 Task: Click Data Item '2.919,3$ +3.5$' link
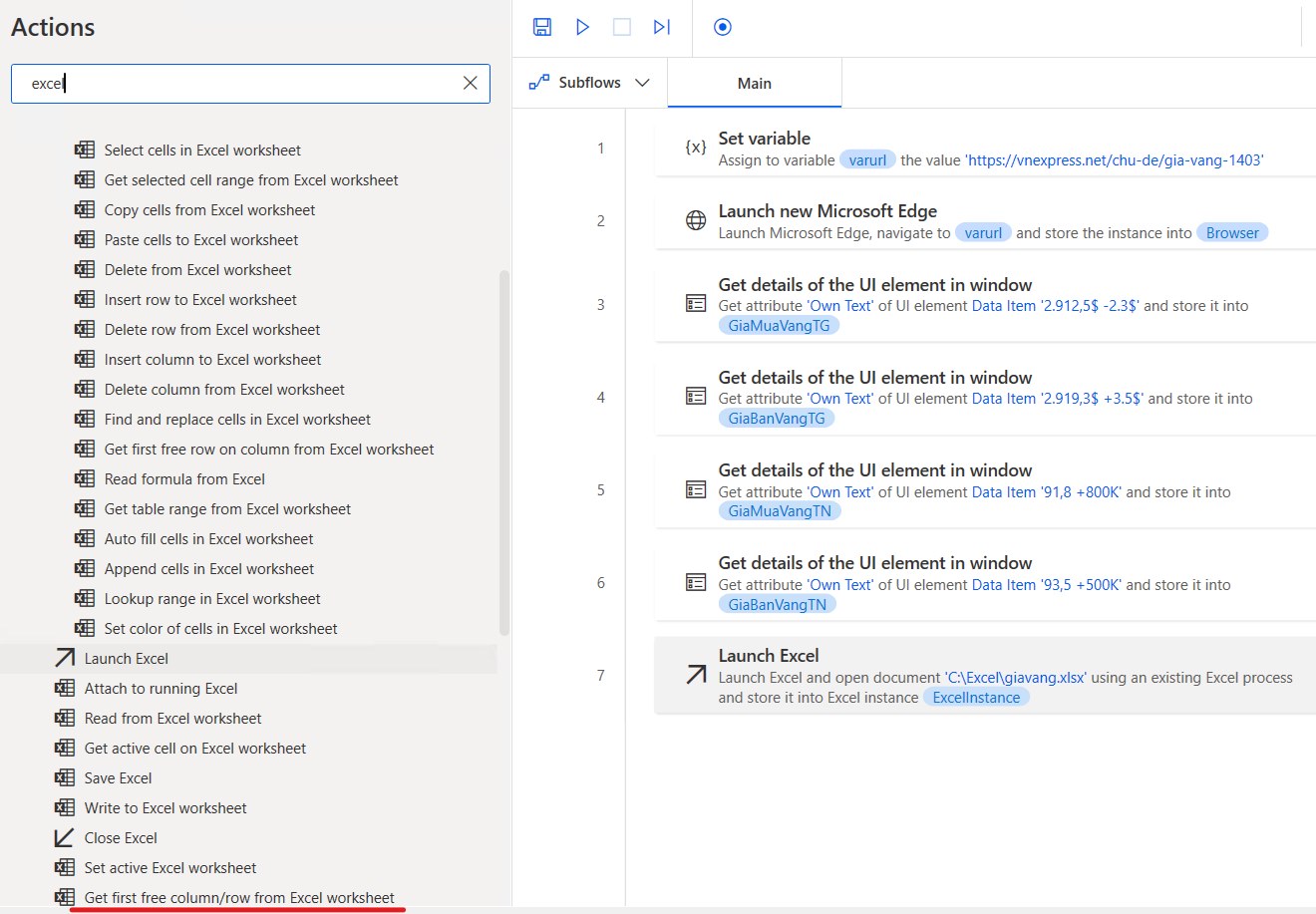click(x=1058, y=399)
